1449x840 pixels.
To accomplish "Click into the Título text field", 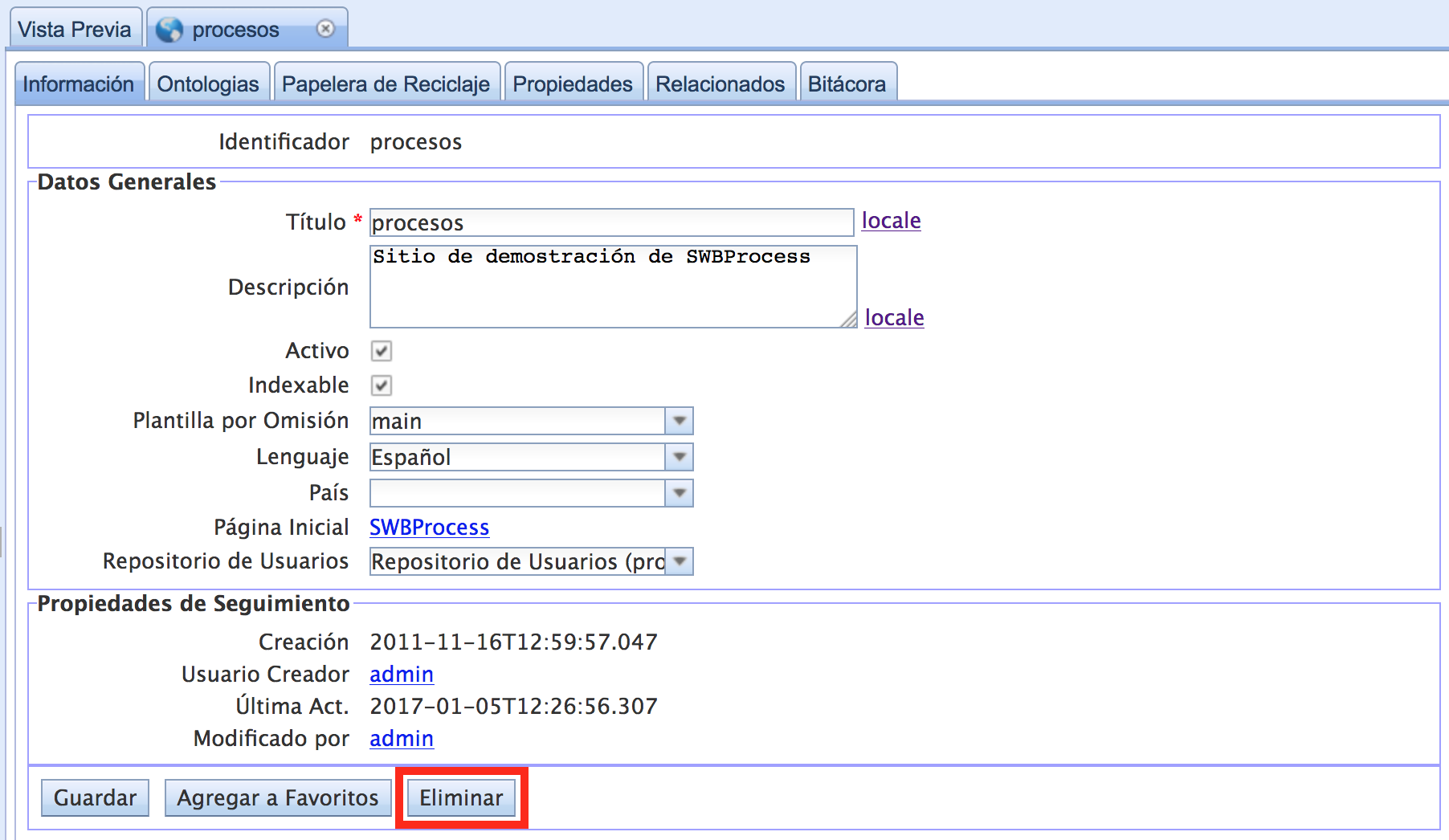I will click(x=611, y=222).
